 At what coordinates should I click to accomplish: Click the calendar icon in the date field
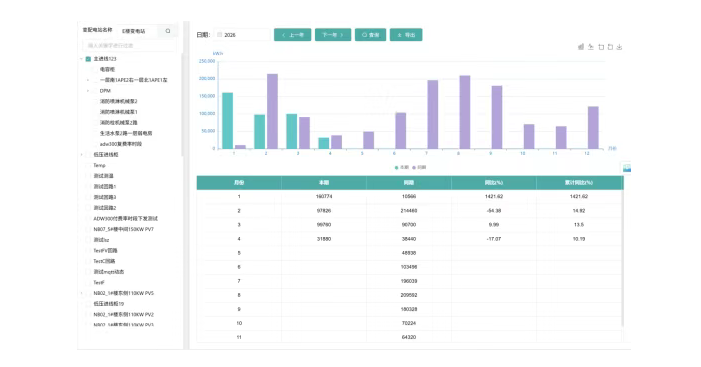220,35
